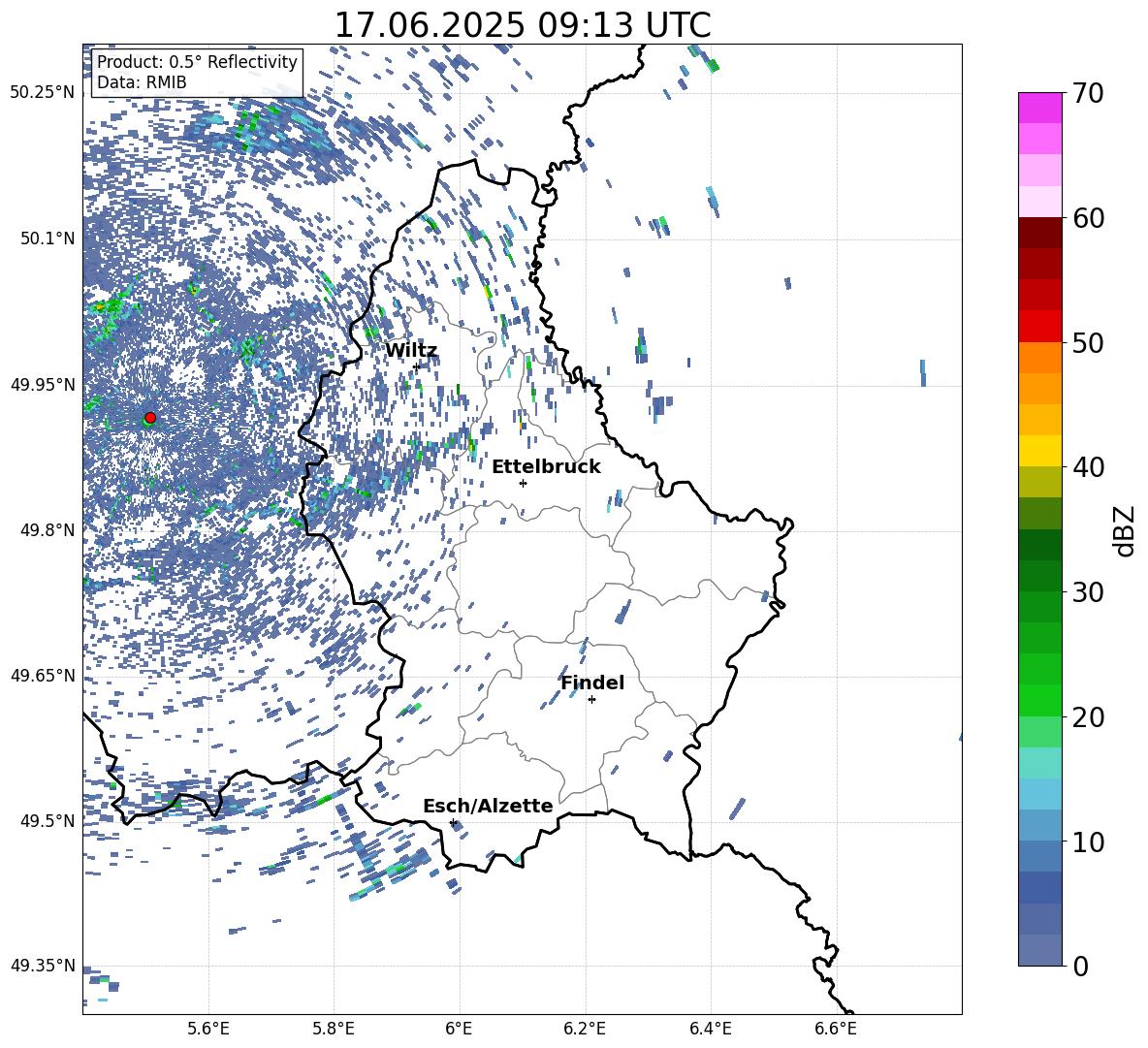
Task: Click the 50 value on colorbar
Action: pos(1087,342)
